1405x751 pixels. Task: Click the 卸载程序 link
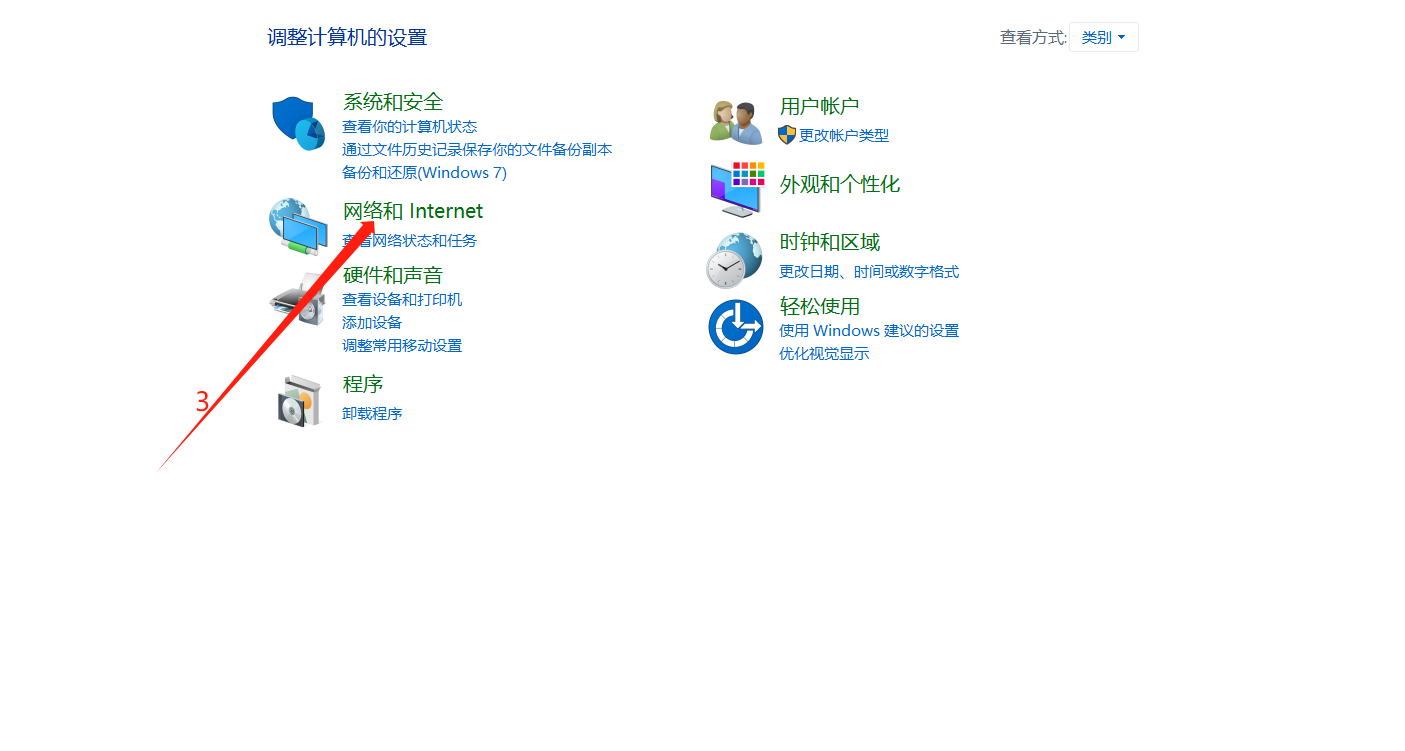tap(372, 414)
